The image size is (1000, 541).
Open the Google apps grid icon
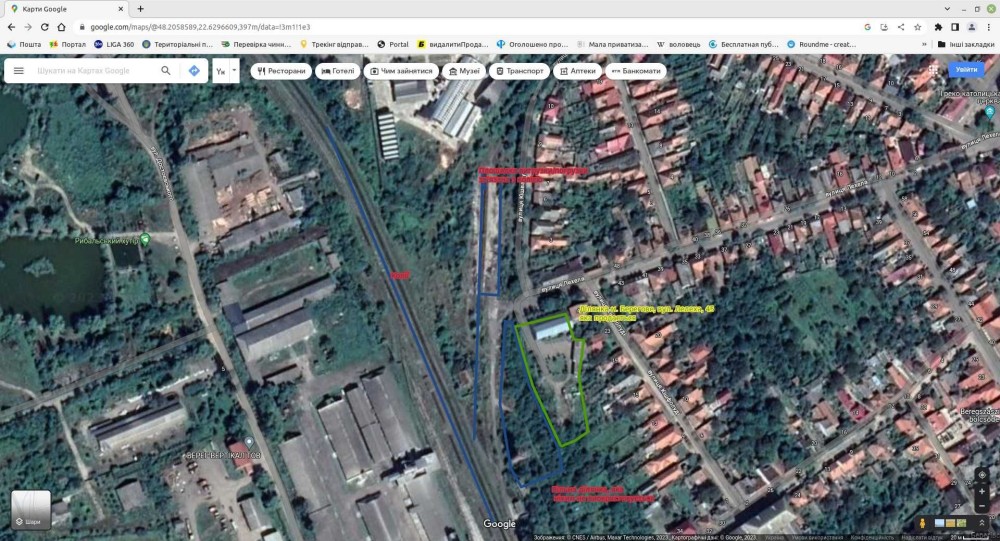click(x=933, y=70)
